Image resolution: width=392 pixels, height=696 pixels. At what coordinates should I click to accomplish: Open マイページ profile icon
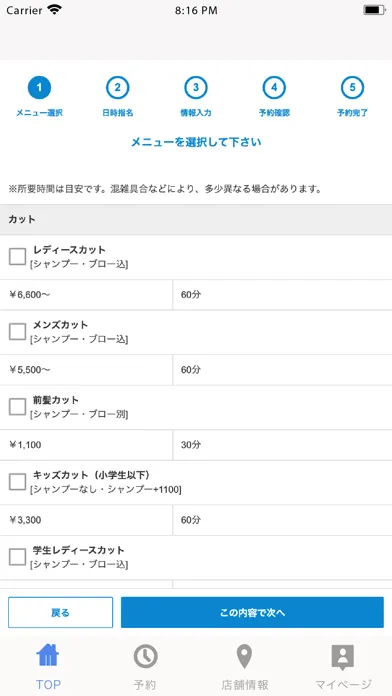tap(343, 657)
